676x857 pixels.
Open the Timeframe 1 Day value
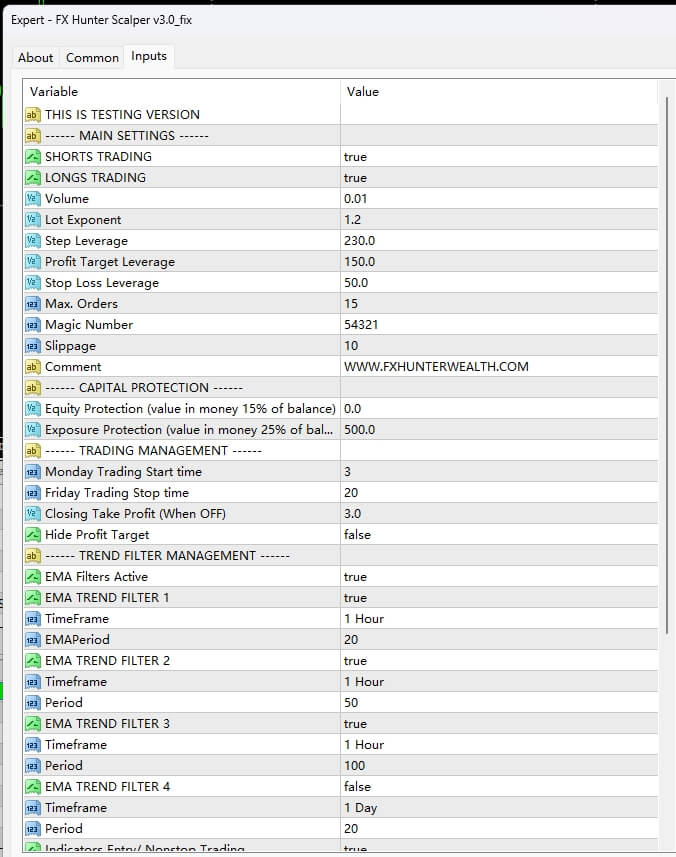click(x=498, y=808)
